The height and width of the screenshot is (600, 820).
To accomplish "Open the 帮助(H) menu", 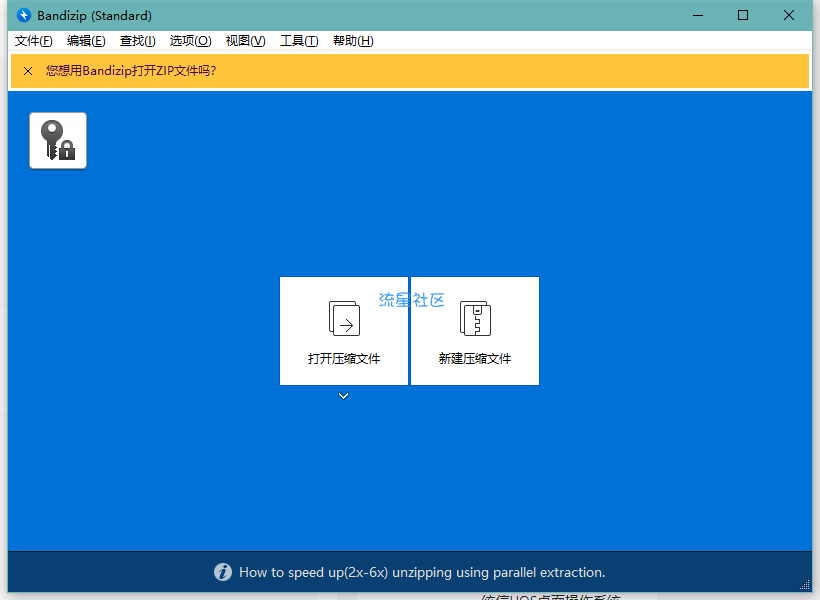I will (x=353, y=41).
